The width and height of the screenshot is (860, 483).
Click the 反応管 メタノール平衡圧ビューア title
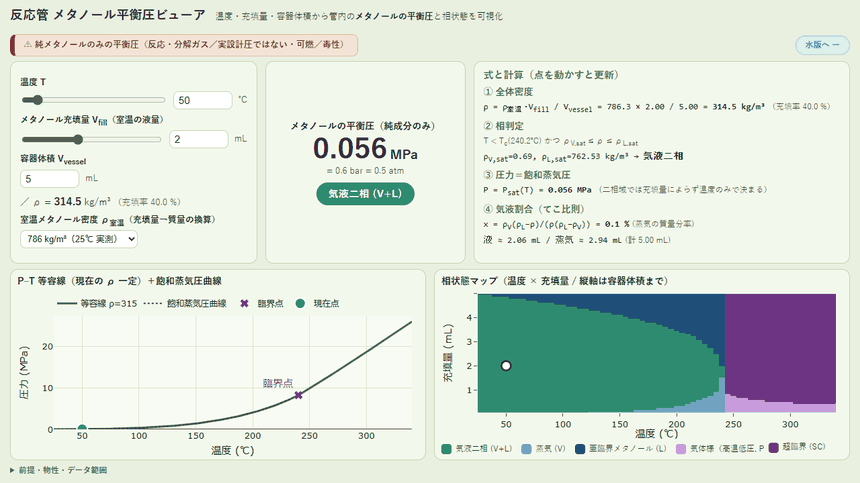pos(108,15)
